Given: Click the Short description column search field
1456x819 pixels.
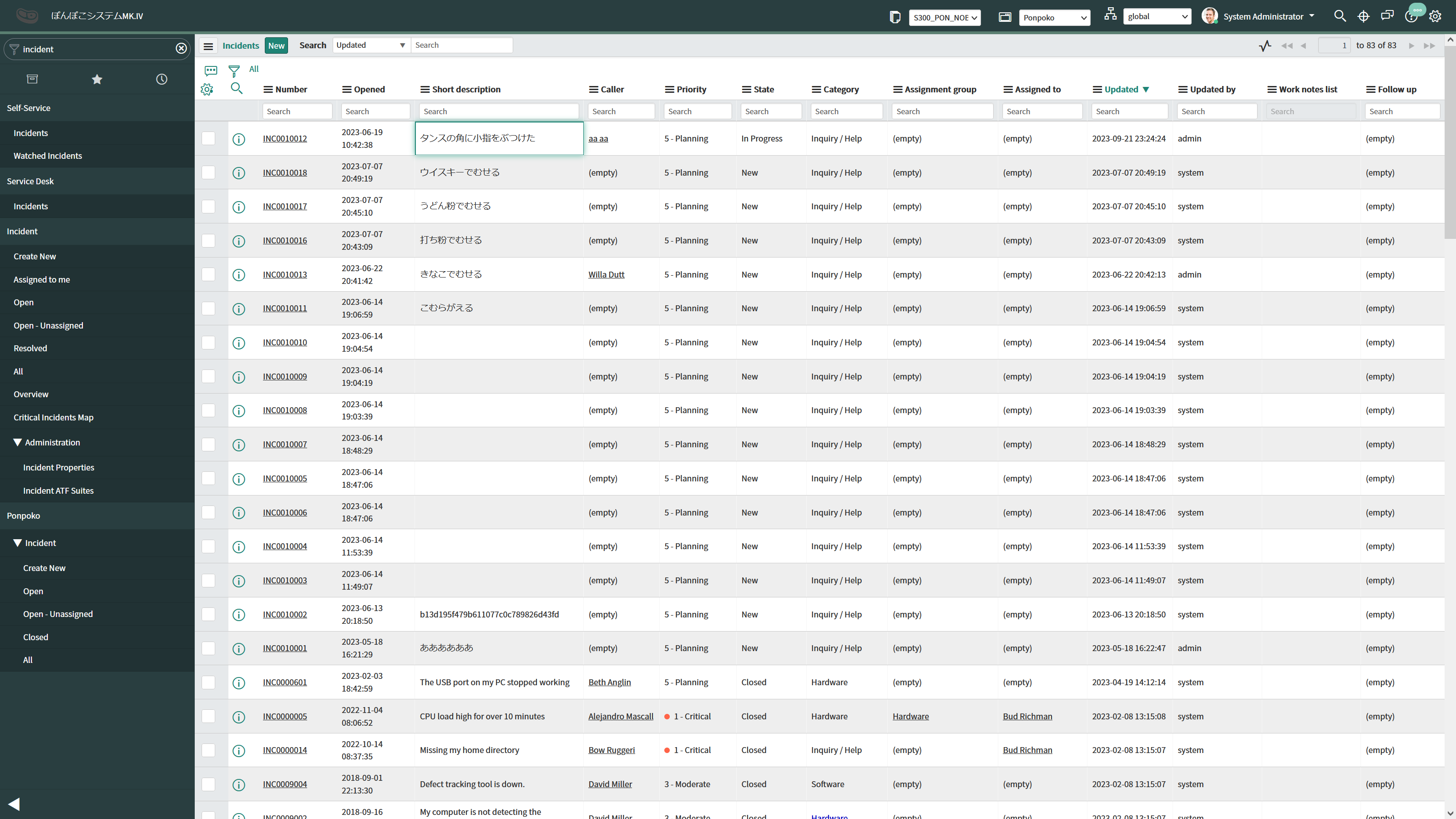Looking at the screenshot, I should tap(499, 111).
